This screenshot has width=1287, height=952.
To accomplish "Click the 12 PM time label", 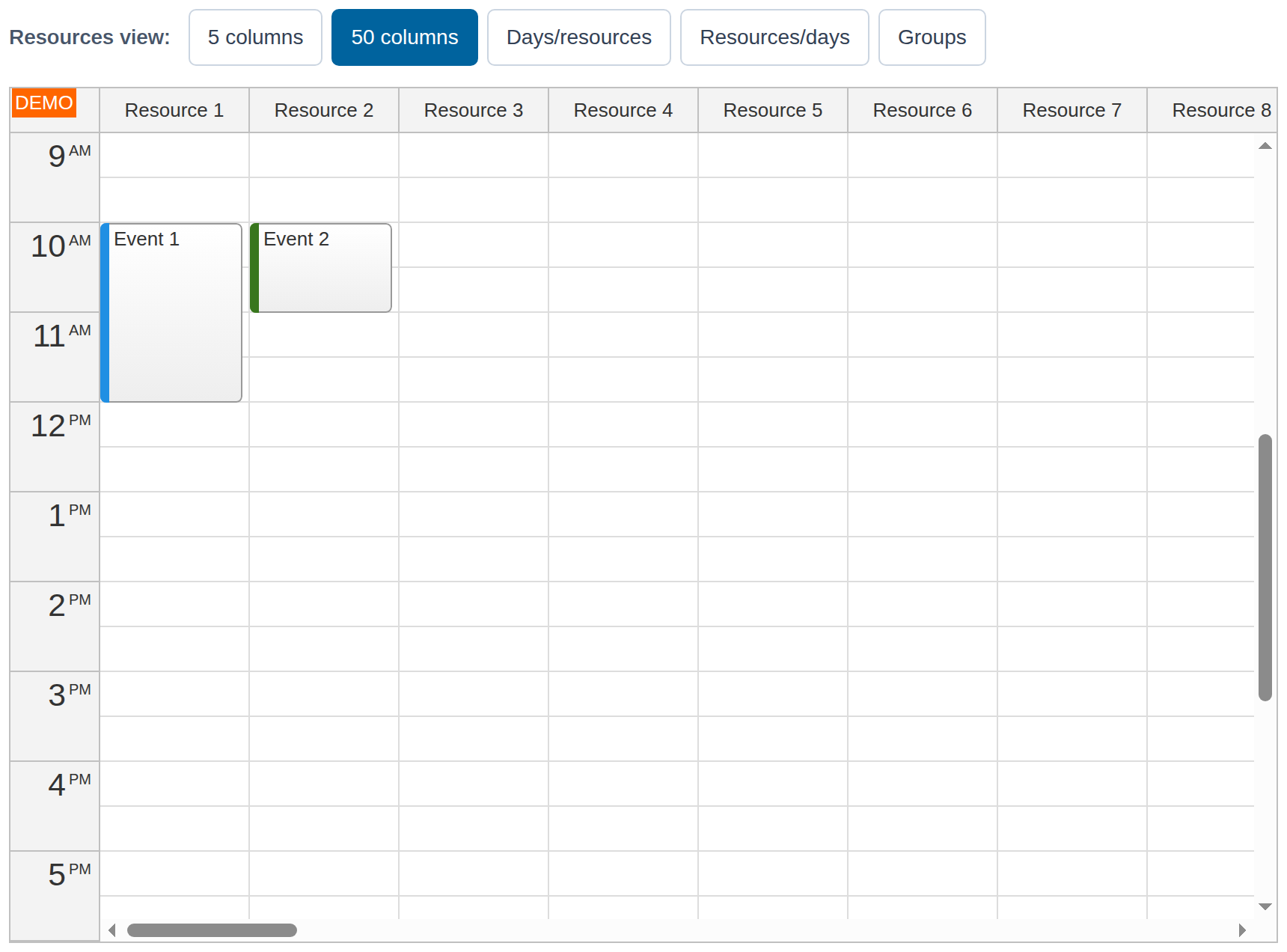I will pyautogui.click(x=55, y=447).
